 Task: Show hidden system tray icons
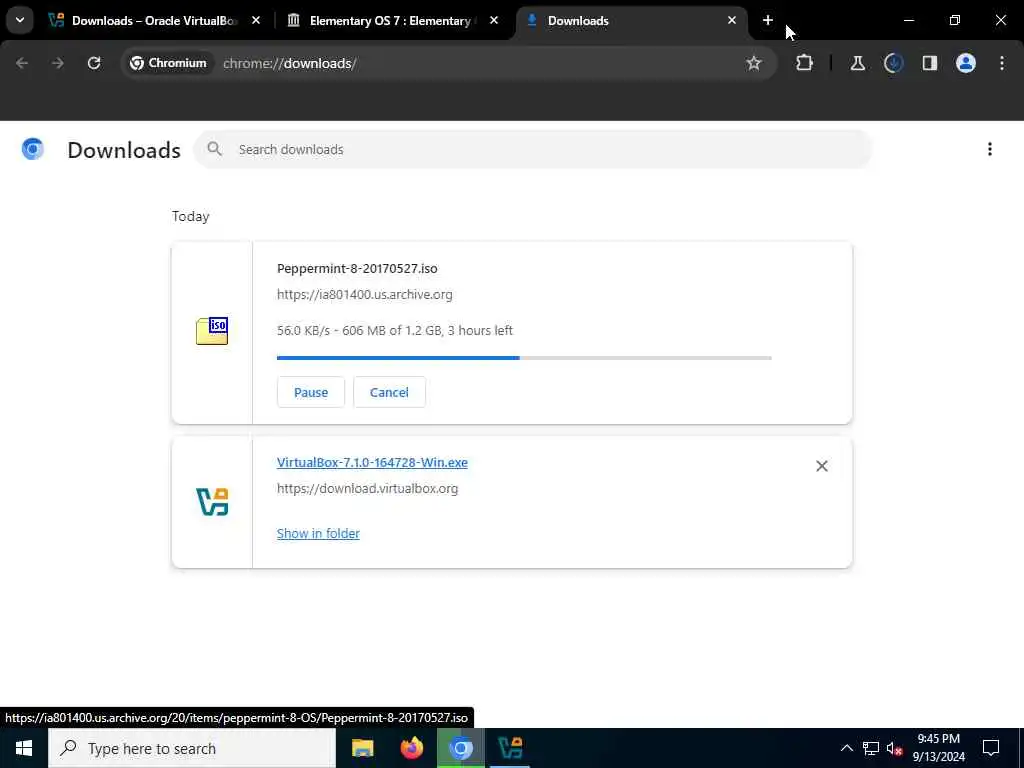tap(846, 748)
